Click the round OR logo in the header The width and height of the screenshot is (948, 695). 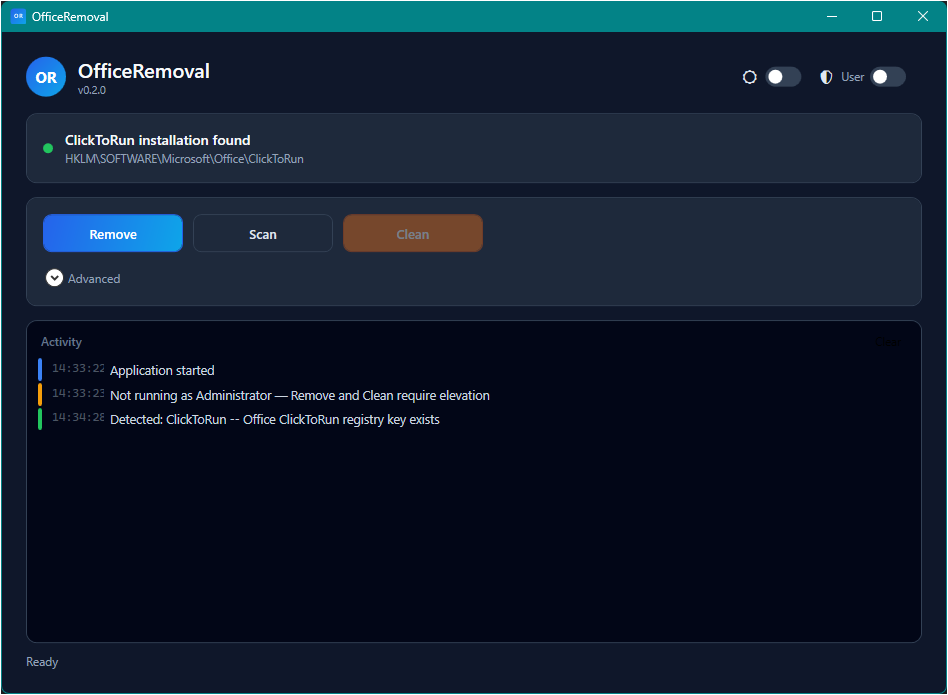[x=46, y=77]
